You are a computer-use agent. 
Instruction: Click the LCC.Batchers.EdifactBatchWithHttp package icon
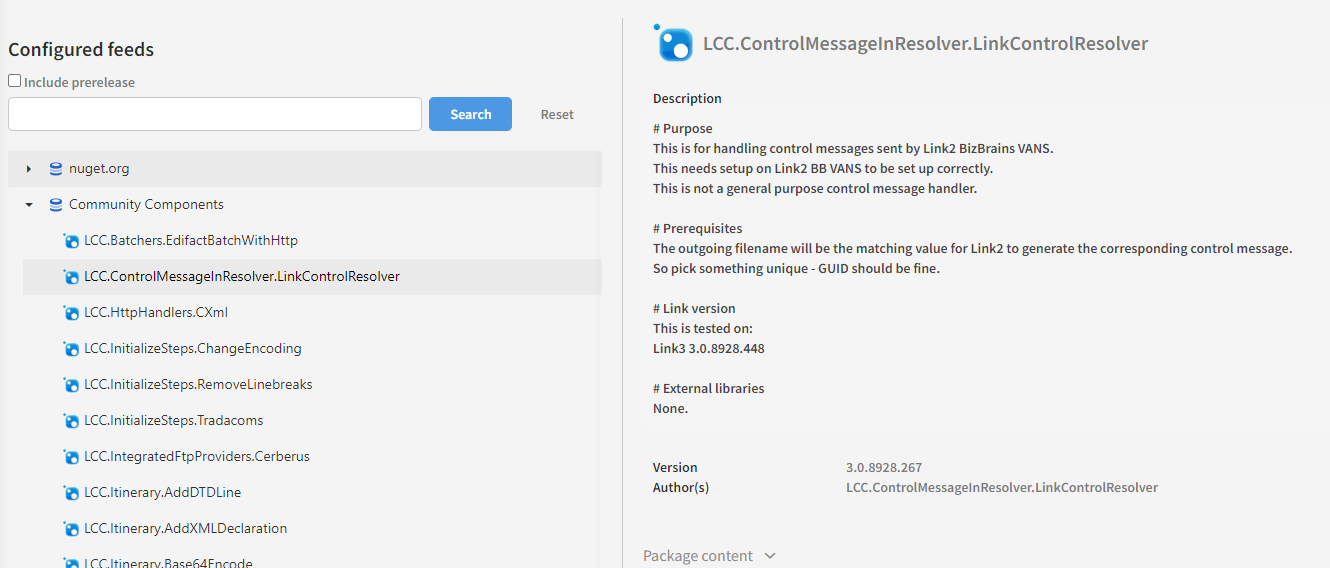(71, 241)
